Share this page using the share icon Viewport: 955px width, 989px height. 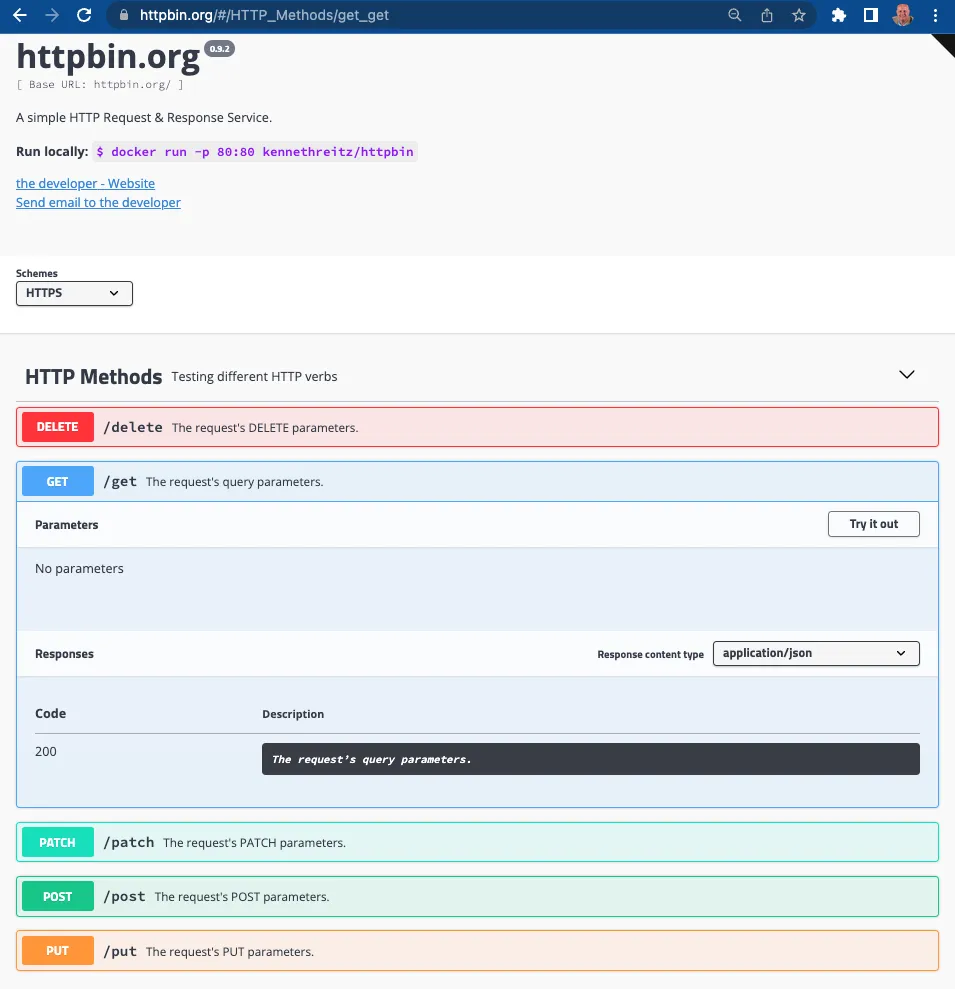766,15
